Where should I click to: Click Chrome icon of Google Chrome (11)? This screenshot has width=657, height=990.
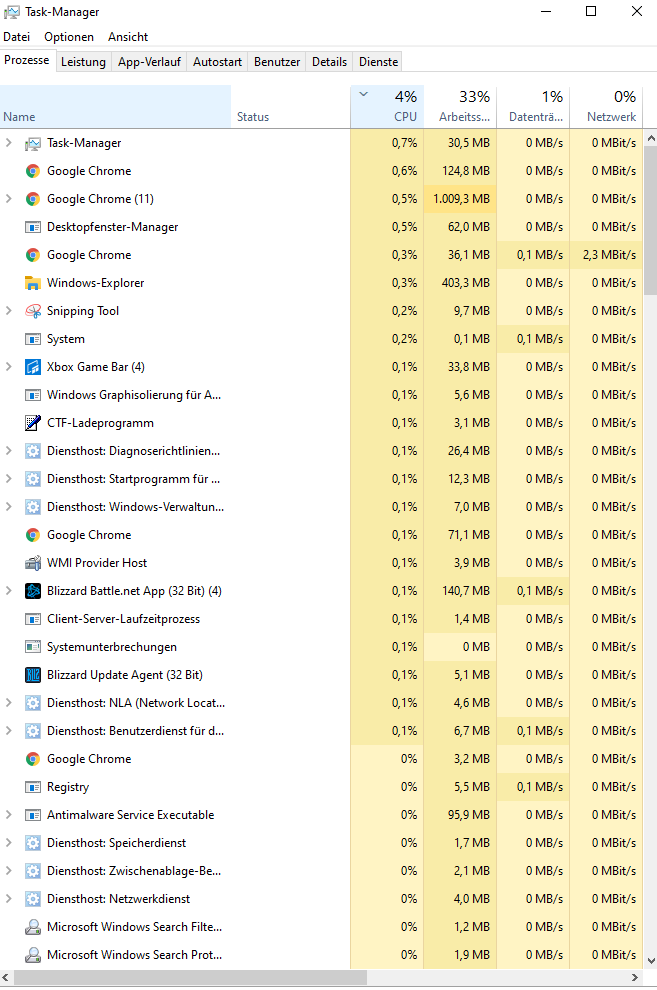tap(33, 199)
